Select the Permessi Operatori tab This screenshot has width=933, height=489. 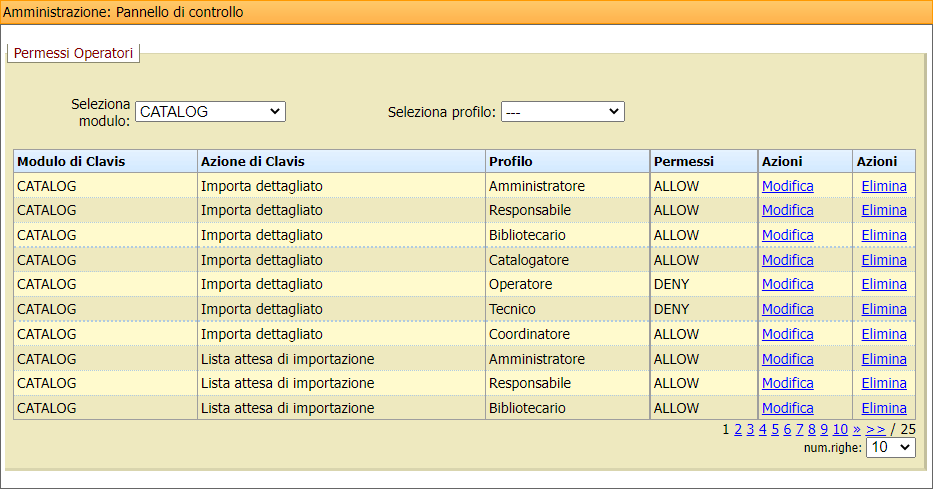[x=73, y=53]
